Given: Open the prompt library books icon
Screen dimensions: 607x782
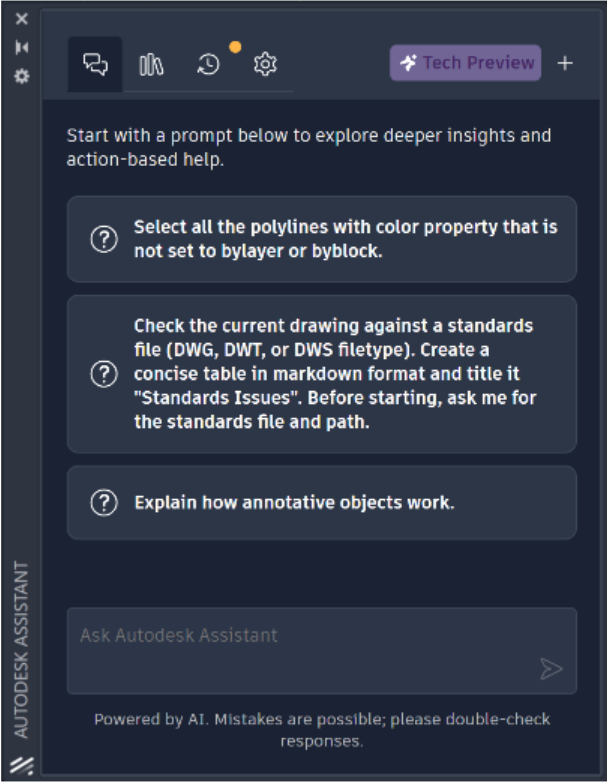Looking at the screenshot, I should (x=151, y=65).
